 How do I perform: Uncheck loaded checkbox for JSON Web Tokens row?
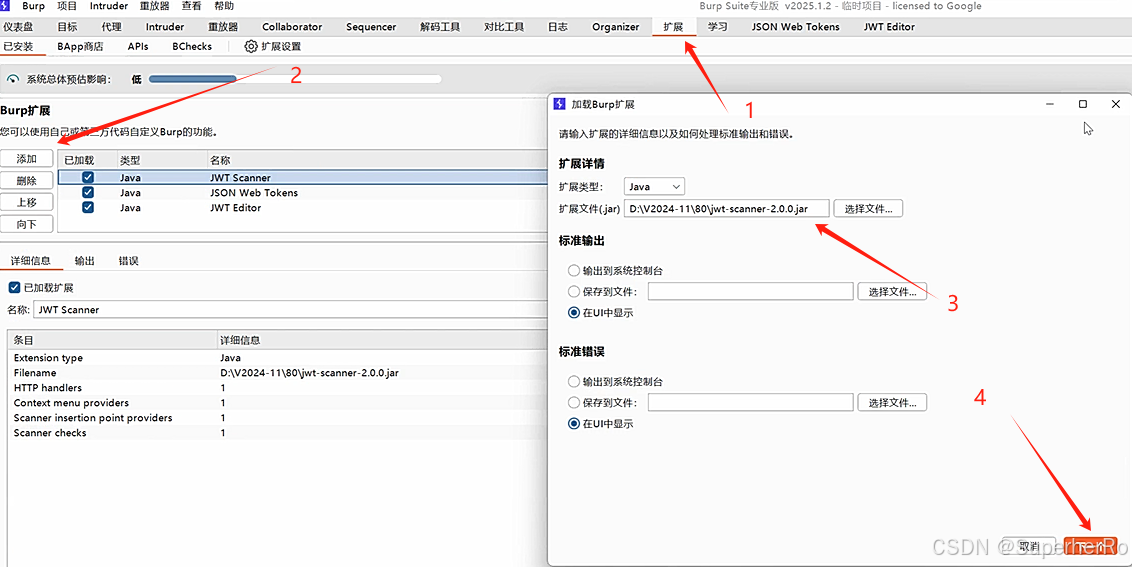pyautogui.click(x=87, y=192)
